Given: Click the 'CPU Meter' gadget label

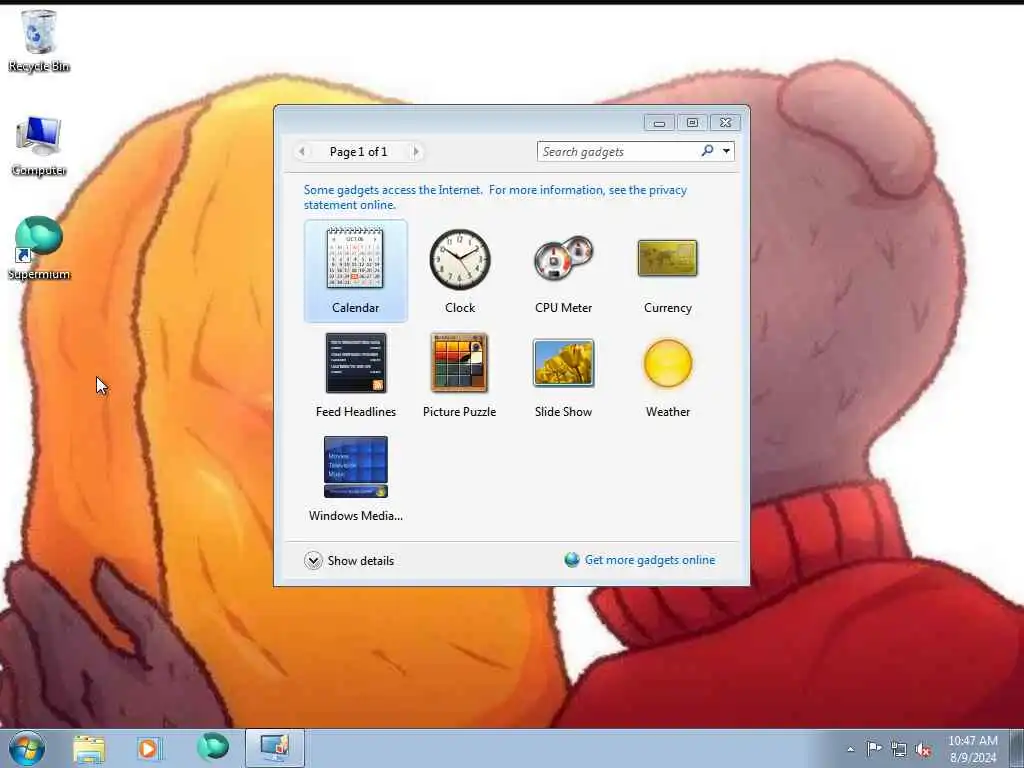Looking at the screenshot, I should [564, 308].
